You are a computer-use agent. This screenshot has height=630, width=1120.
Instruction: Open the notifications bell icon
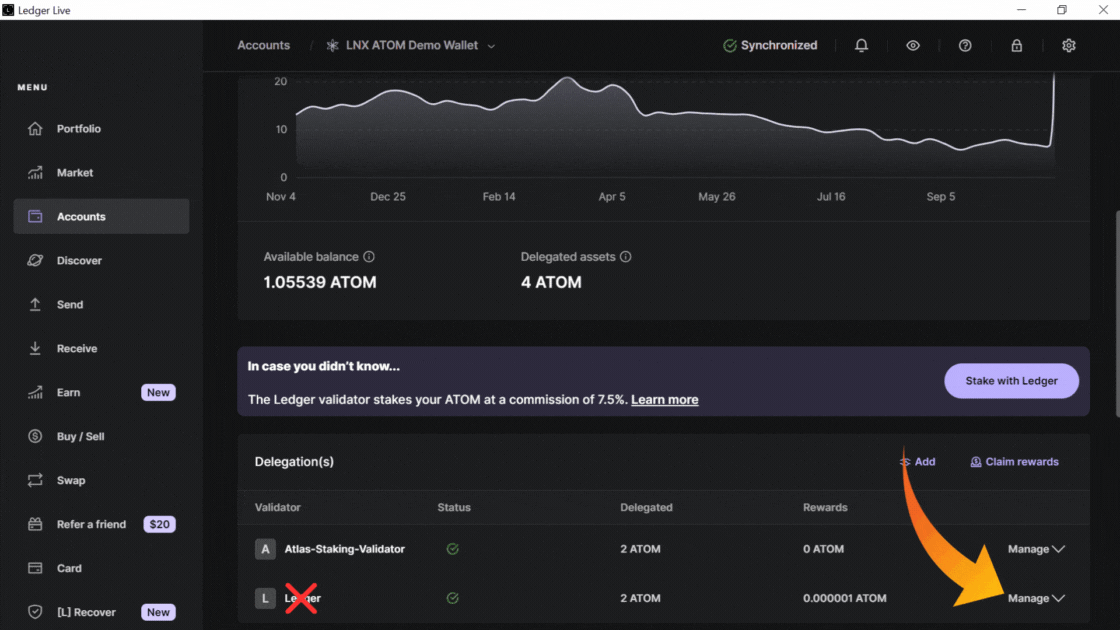point(861,46)
